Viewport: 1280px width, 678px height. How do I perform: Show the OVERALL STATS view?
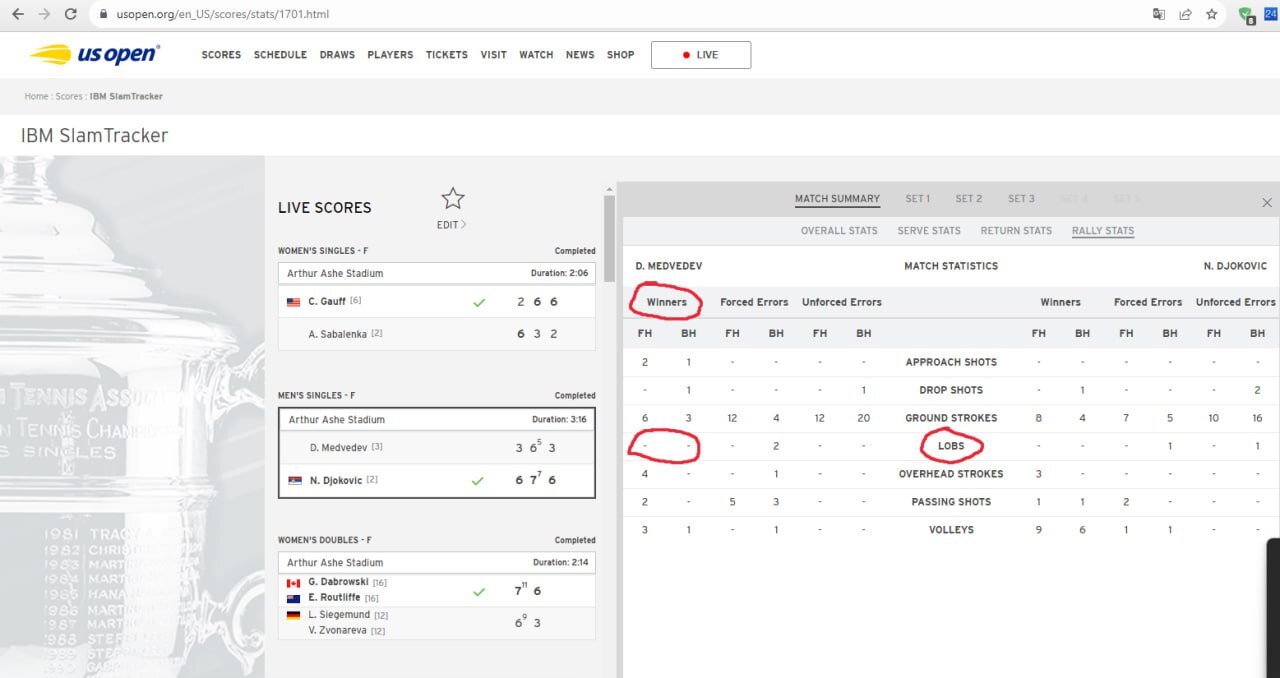pos(839,231)
